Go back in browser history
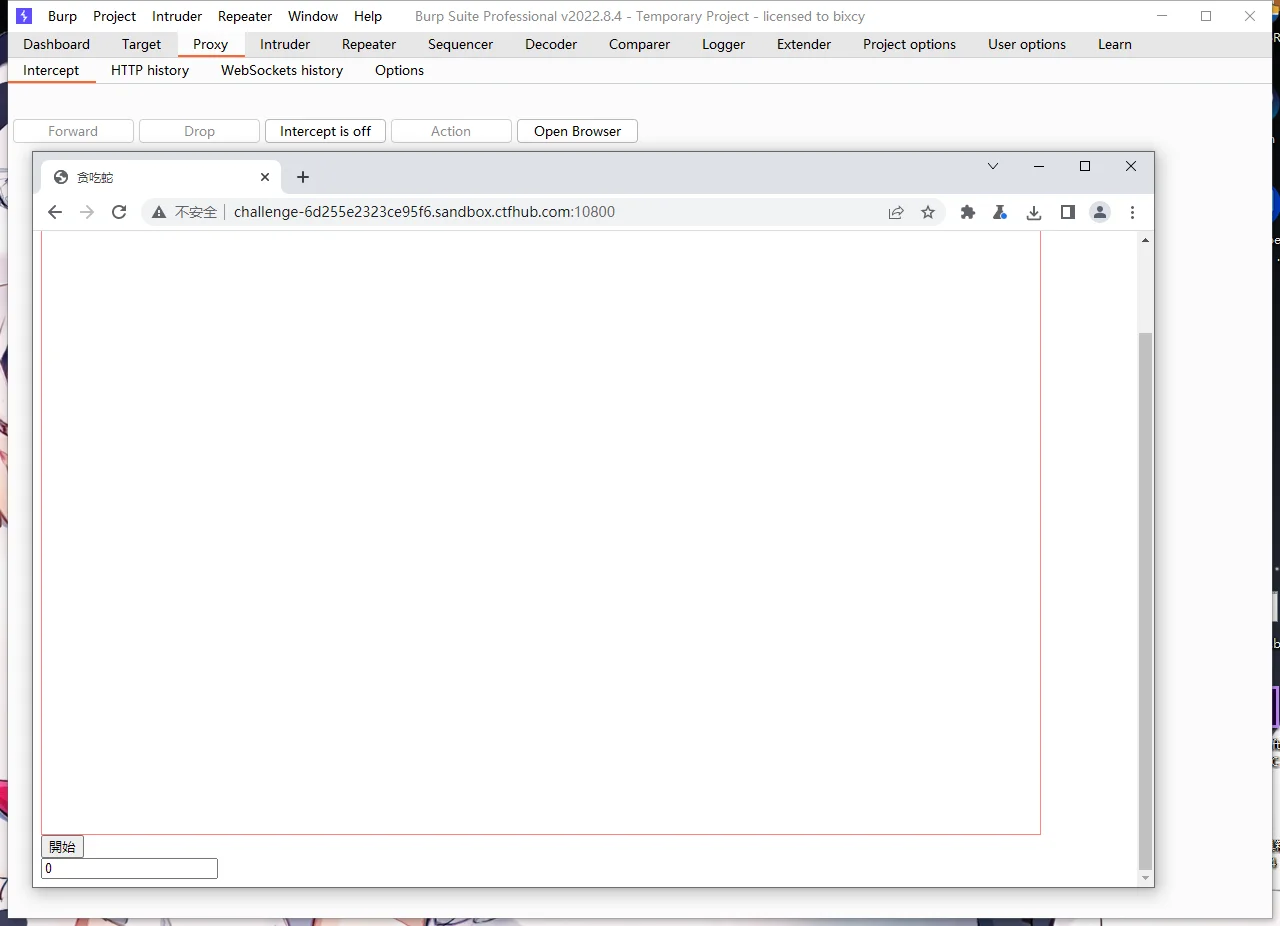 [55, 212]
